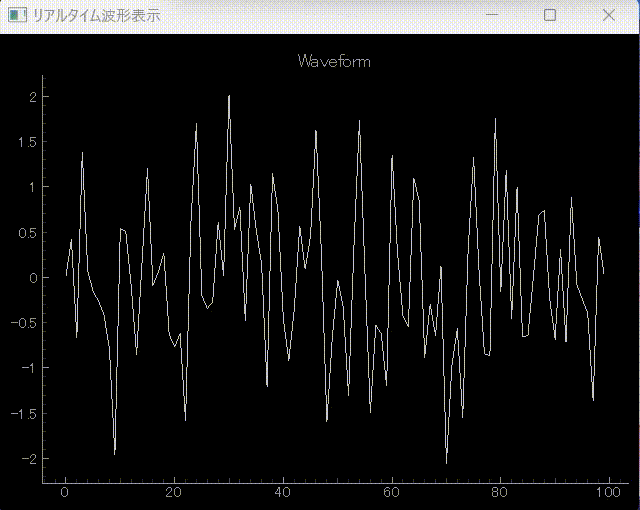Click x-axis label 60
The height and width of the screenshot is (510, 640).
(391, 492)
